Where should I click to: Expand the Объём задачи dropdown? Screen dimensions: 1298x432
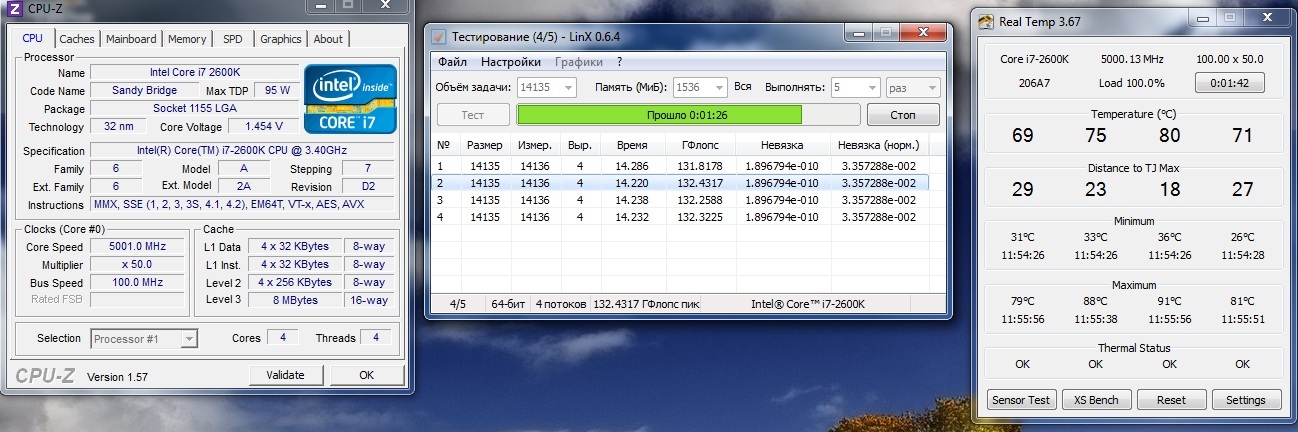(568, 88)
